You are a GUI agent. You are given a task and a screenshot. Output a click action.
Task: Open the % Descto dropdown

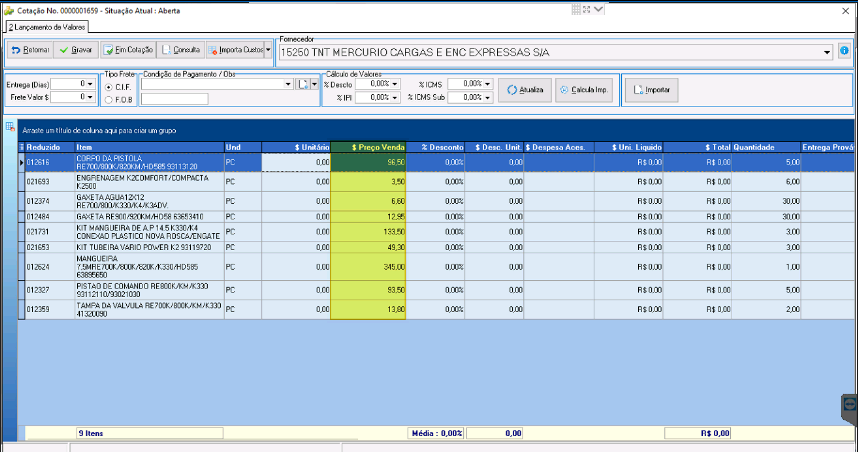(x=395, y=84)
